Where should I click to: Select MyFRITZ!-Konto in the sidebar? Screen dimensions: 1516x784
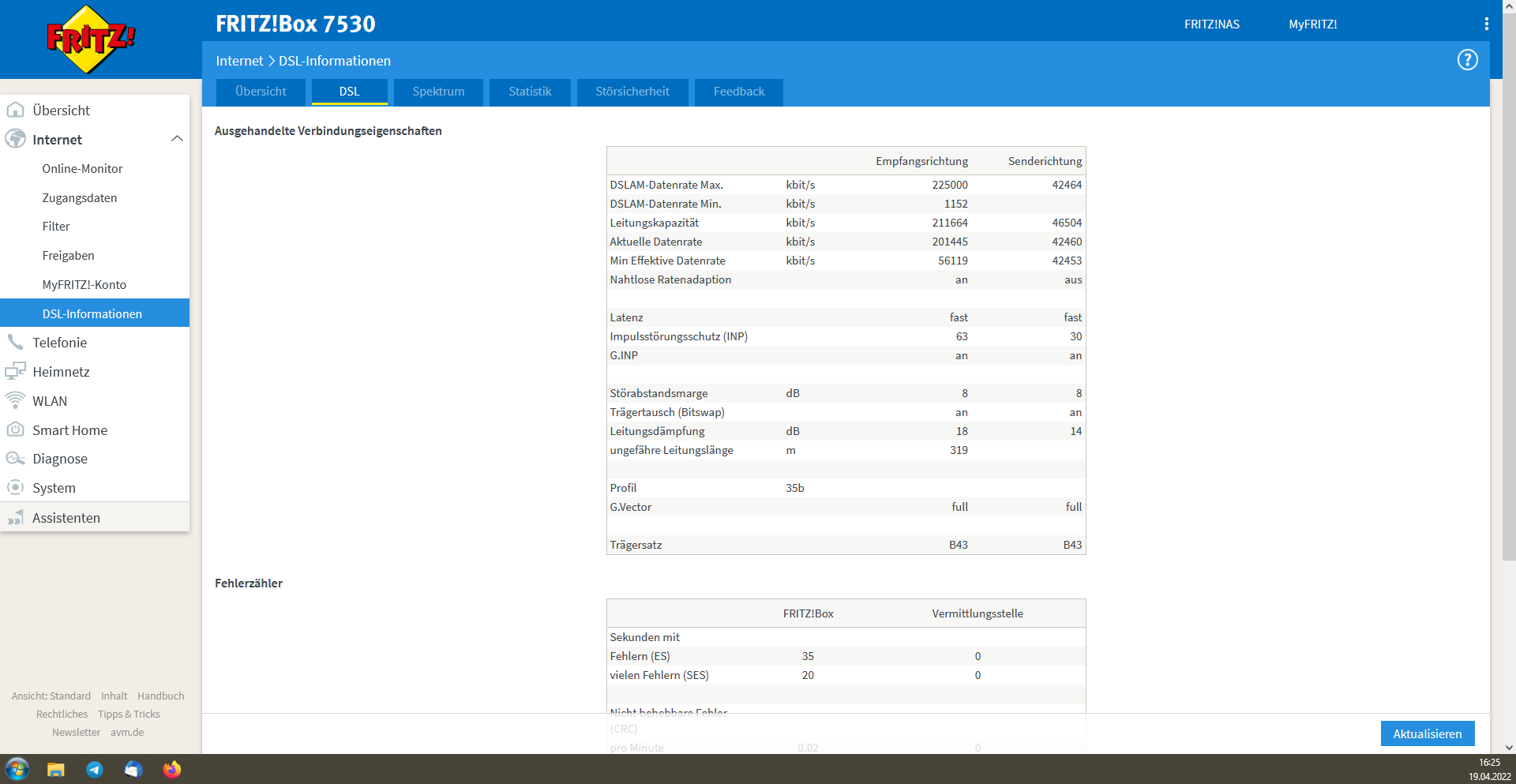click(x=84, y=285)
